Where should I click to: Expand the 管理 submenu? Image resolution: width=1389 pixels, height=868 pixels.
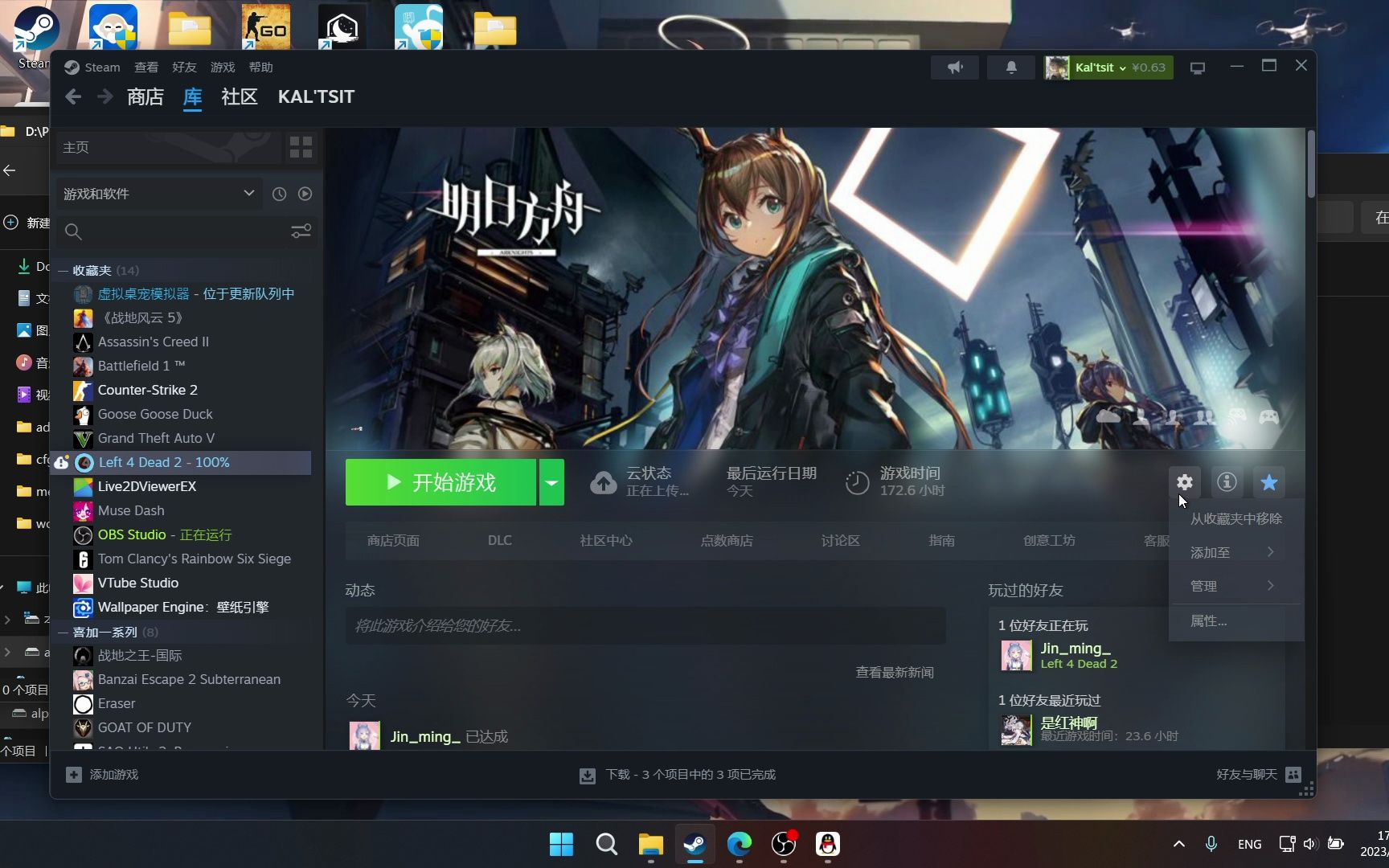click(x=1235, y=586)
